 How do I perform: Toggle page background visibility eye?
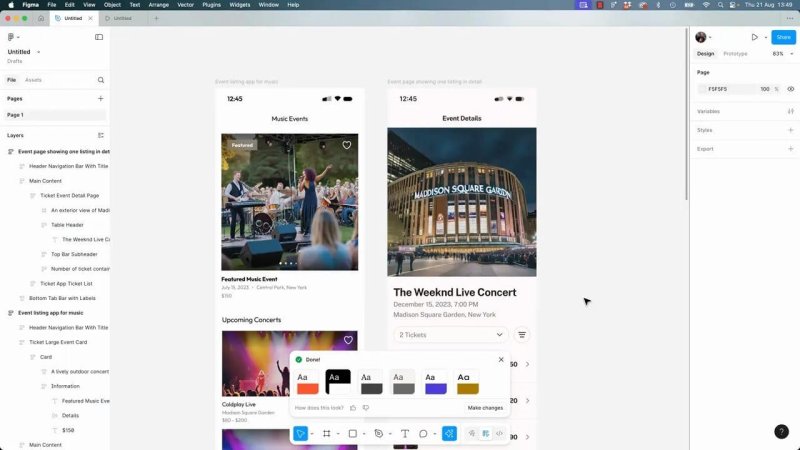tap(790, 89)
